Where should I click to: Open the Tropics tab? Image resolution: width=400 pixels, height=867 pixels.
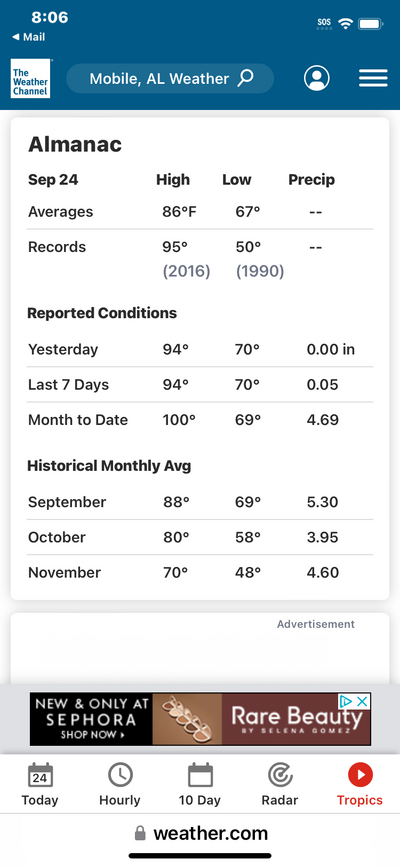click(360, 784)
